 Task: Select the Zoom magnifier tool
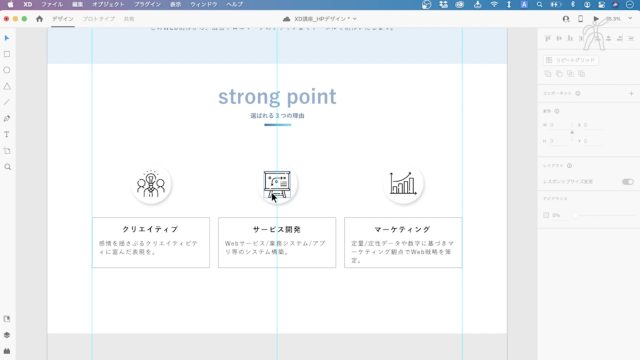coord(7,167)
